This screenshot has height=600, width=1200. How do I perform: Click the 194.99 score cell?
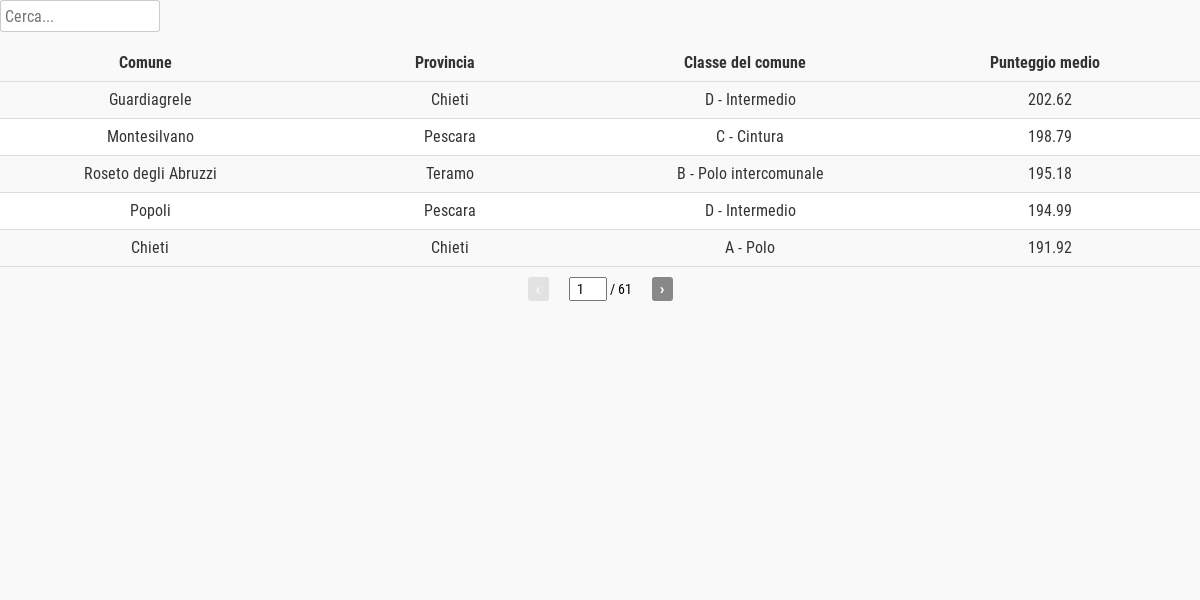tap(1050, 211)
